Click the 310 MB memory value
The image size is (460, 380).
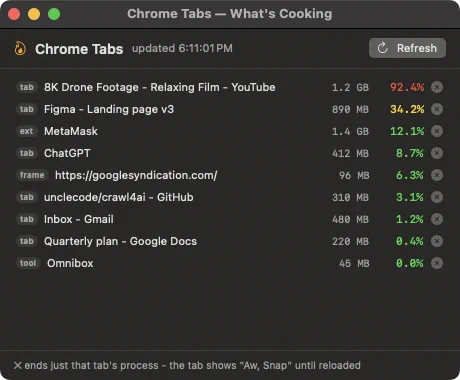click(x=350, y=197)
